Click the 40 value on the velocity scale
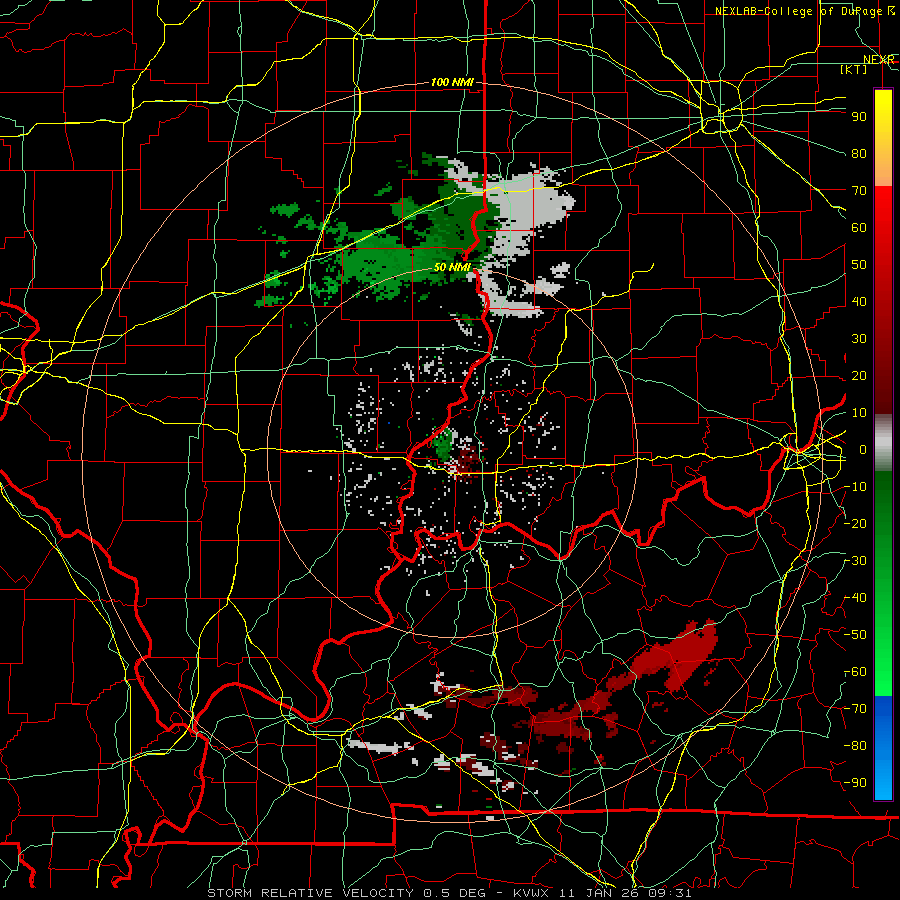This screenshot has width=900, height=900. coord(859,302)
